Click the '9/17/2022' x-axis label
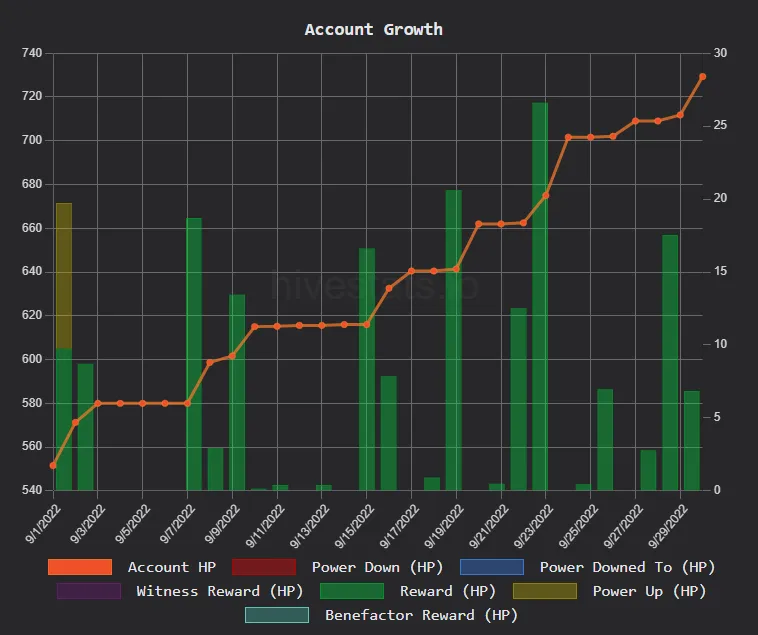This screenshot has width=758, height=635. point(399,525)
